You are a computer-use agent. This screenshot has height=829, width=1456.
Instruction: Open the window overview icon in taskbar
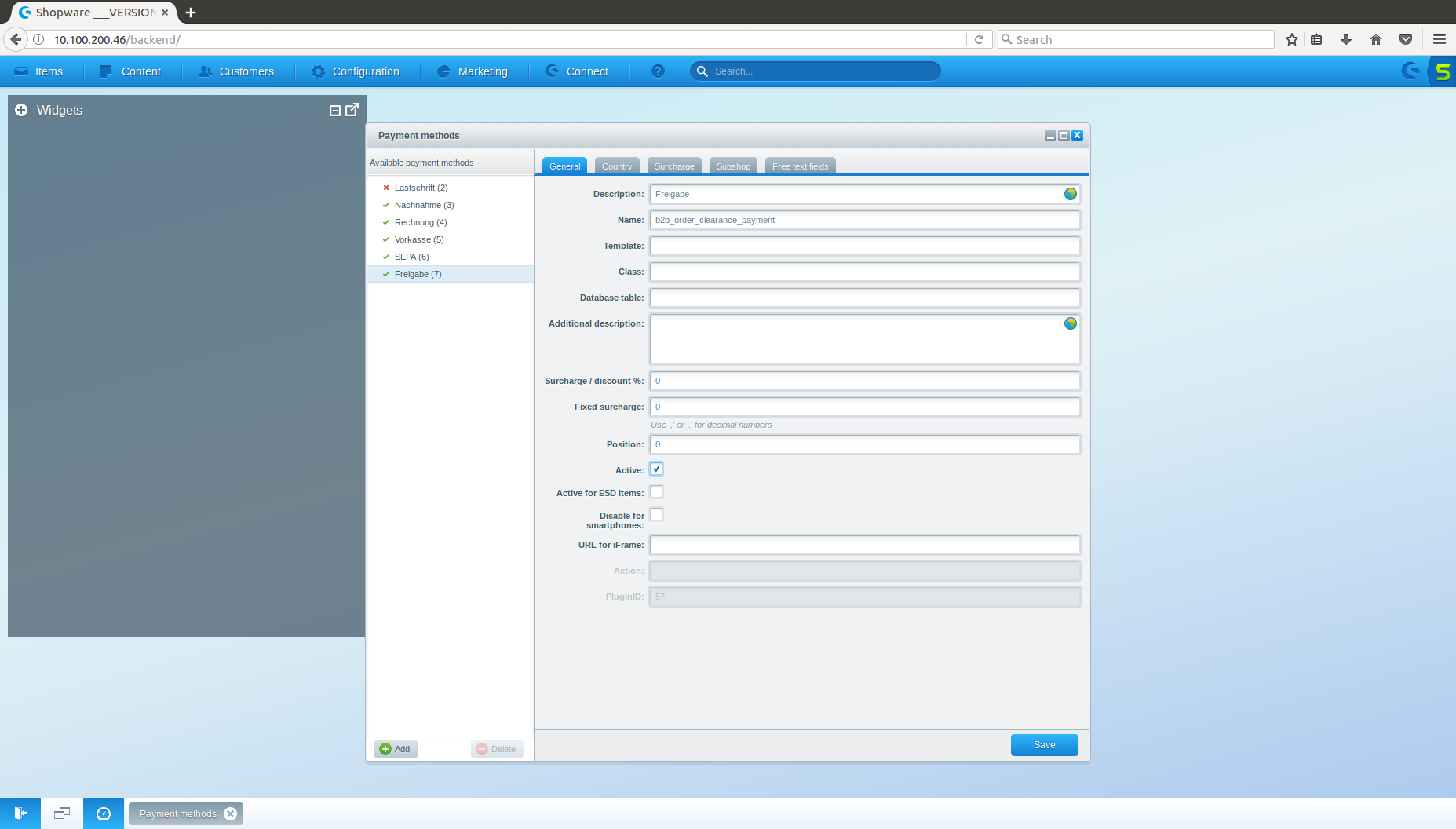coord(62,813)
